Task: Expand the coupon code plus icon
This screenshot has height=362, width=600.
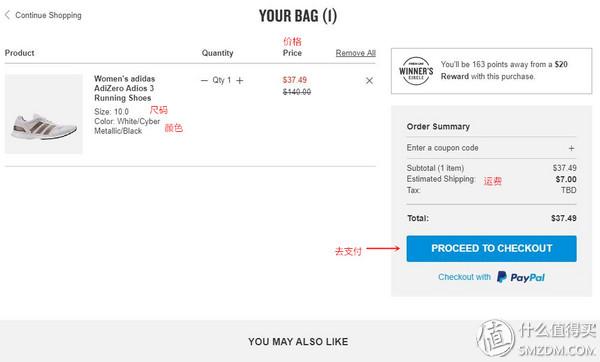Action: tap(571, 148)
